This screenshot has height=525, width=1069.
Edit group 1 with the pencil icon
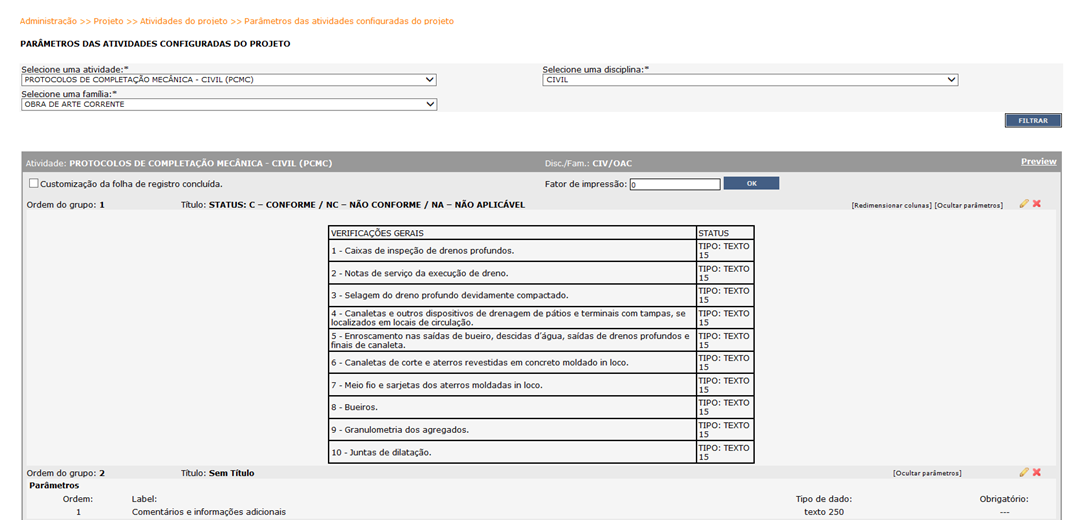pyautogui.click(x=1024, y=204)
